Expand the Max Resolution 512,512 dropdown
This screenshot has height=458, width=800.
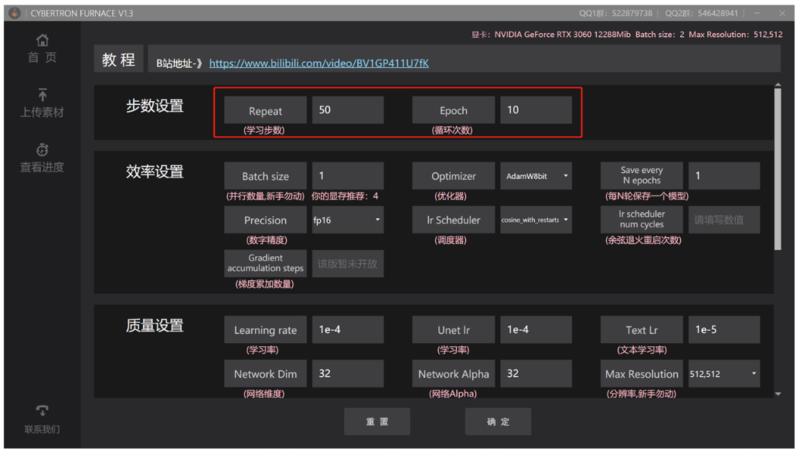click(724, 374)
